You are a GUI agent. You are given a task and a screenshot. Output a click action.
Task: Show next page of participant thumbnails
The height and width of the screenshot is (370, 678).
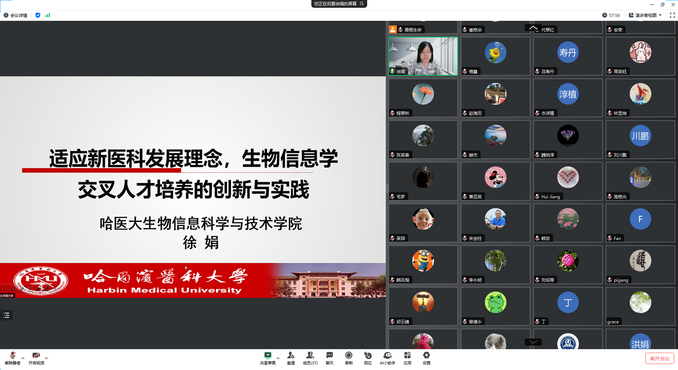[x=533, y=342]
